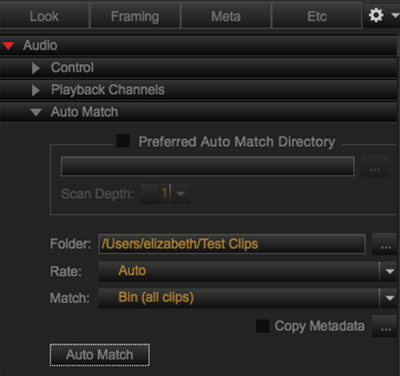Open the gear settings menu

(376, 15)
